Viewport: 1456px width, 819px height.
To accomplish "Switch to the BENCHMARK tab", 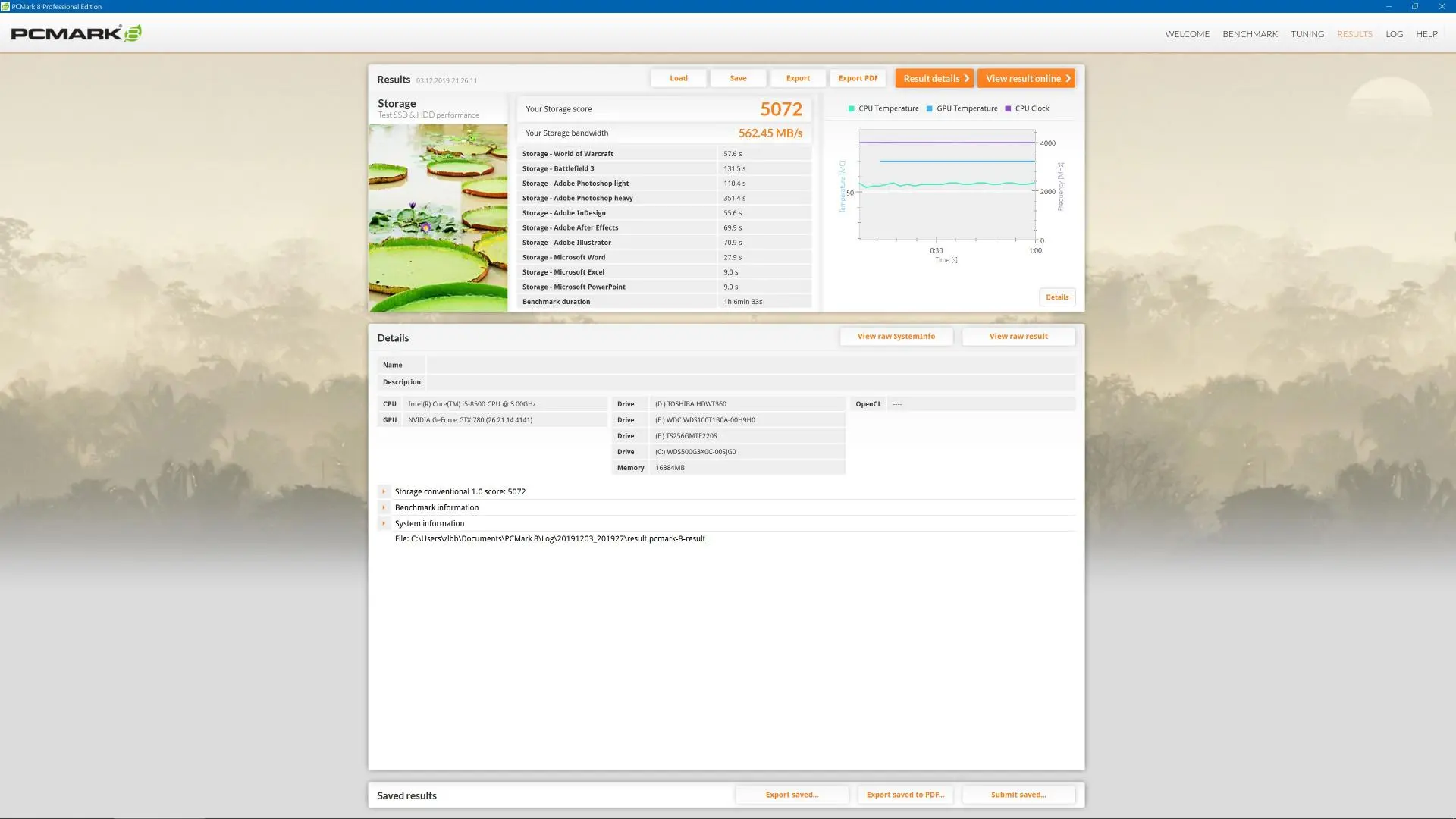I will pos(1250,34).
